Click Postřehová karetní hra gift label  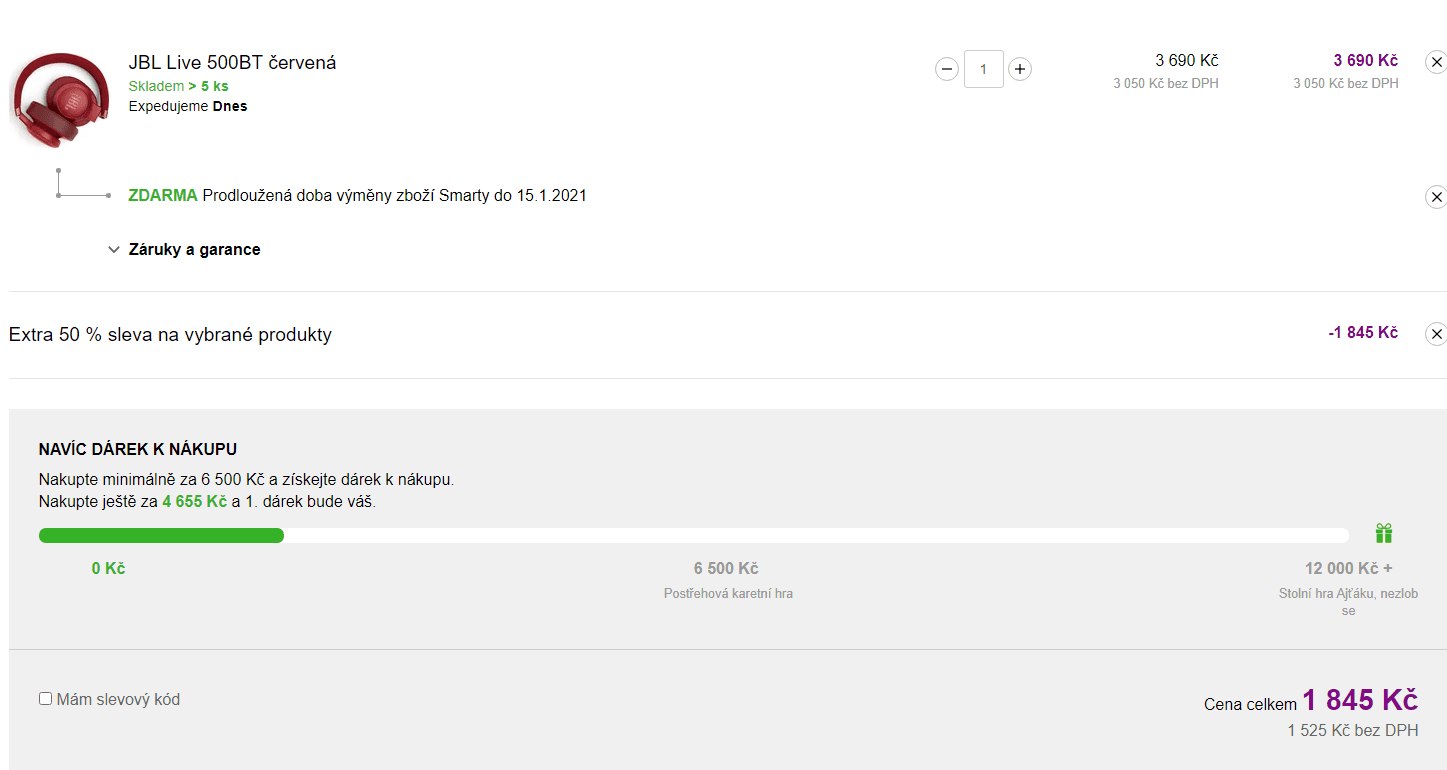click(728, 594)
